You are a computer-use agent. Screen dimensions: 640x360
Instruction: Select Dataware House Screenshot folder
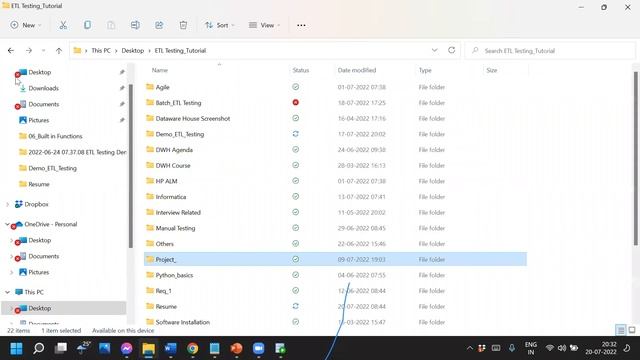point(193,118)
